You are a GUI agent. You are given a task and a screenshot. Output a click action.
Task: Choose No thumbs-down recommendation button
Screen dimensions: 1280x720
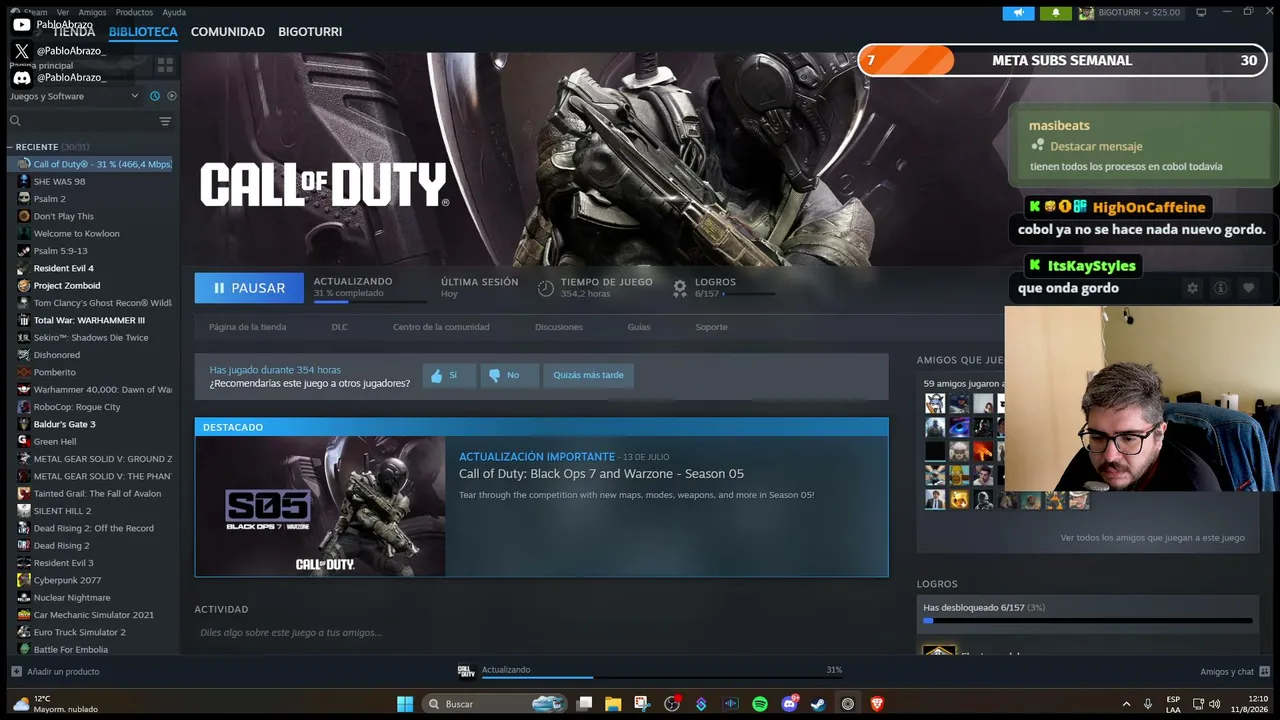(x=509, y=376)
